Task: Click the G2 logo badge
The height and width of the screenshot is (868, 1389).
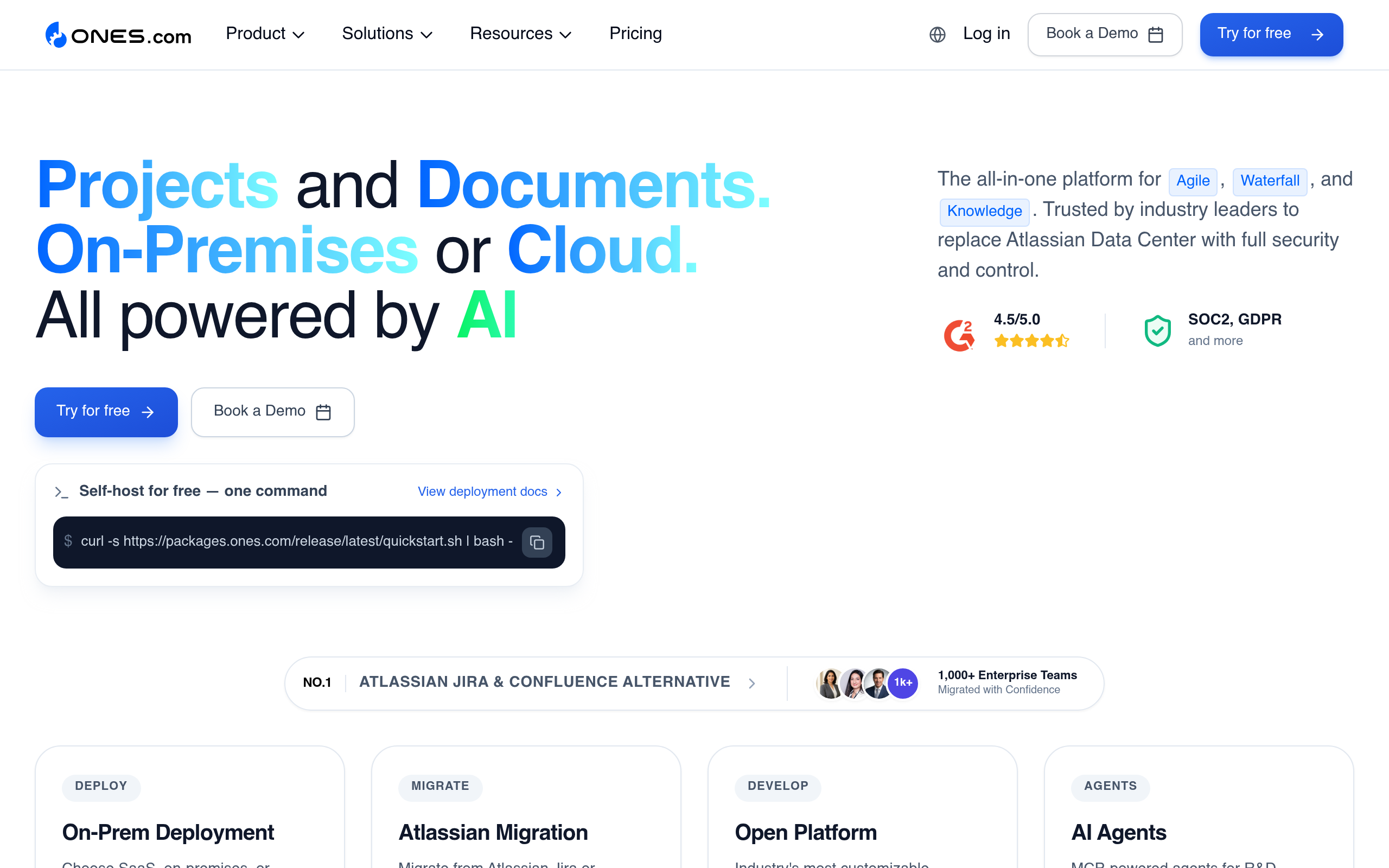Action: click(x=959, y=335)
